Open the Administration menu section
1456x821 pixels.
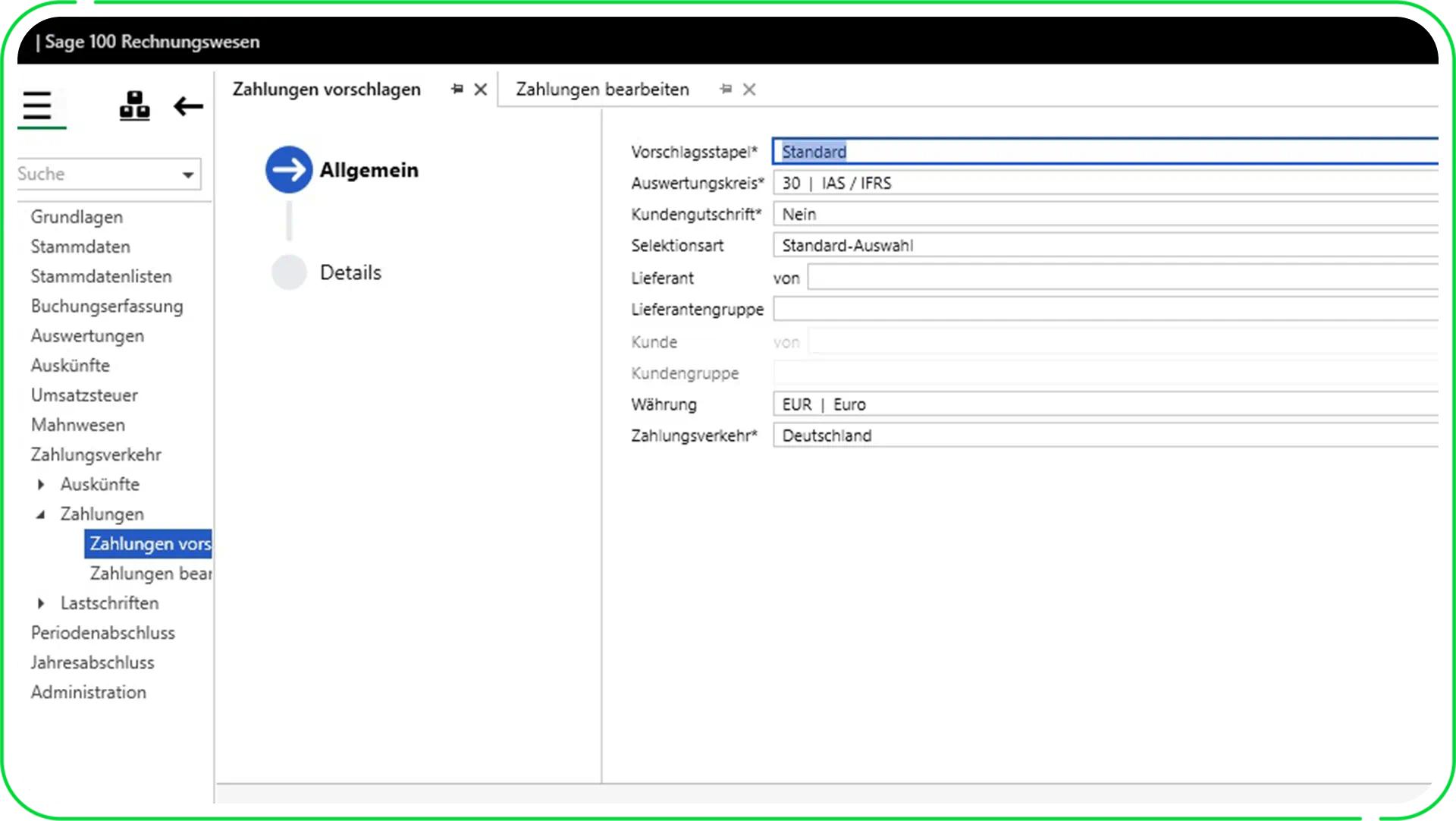(88, 692)
